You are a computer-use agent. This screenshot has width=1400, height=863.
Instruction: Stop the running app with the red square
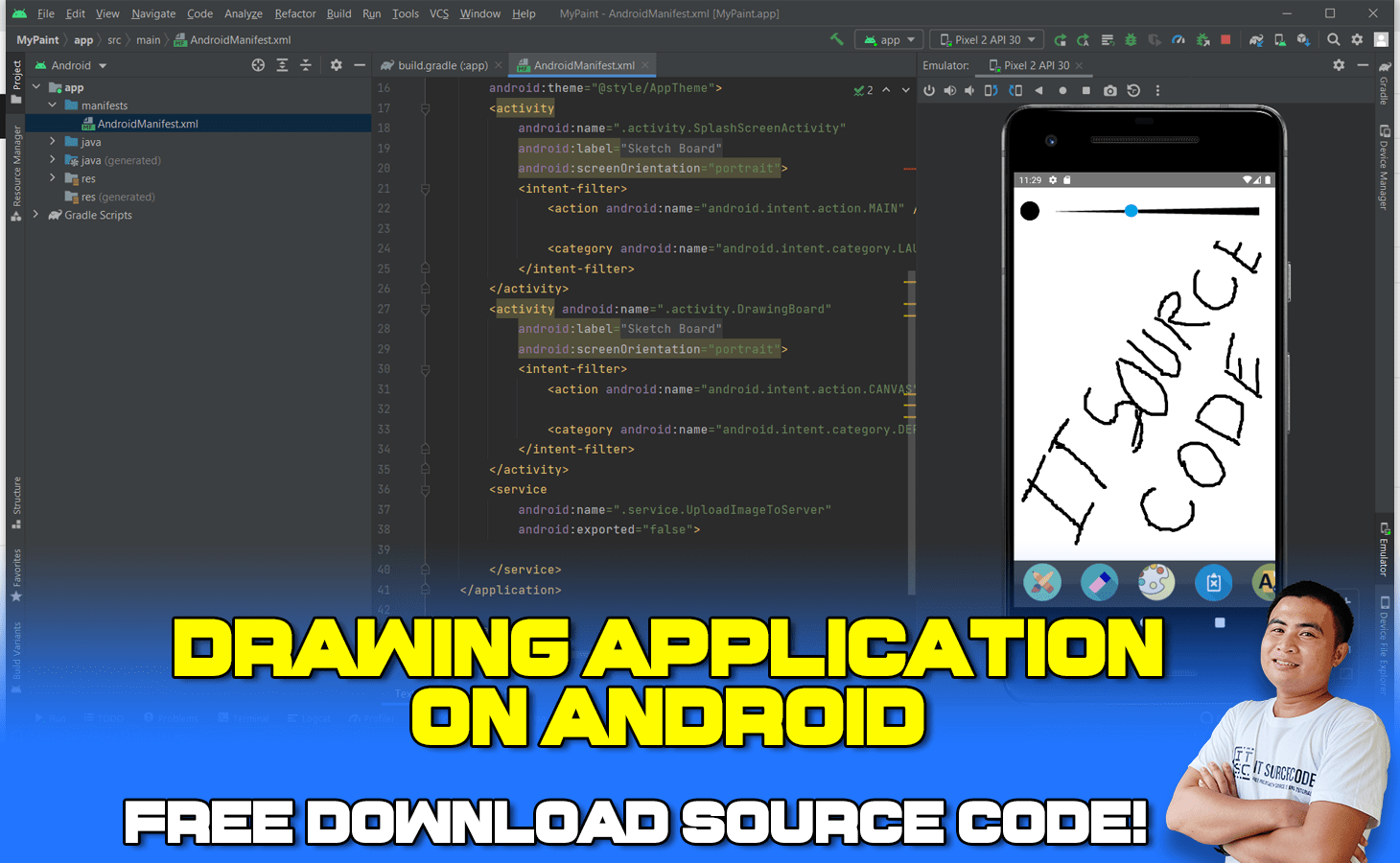(x=1225, y=39)
